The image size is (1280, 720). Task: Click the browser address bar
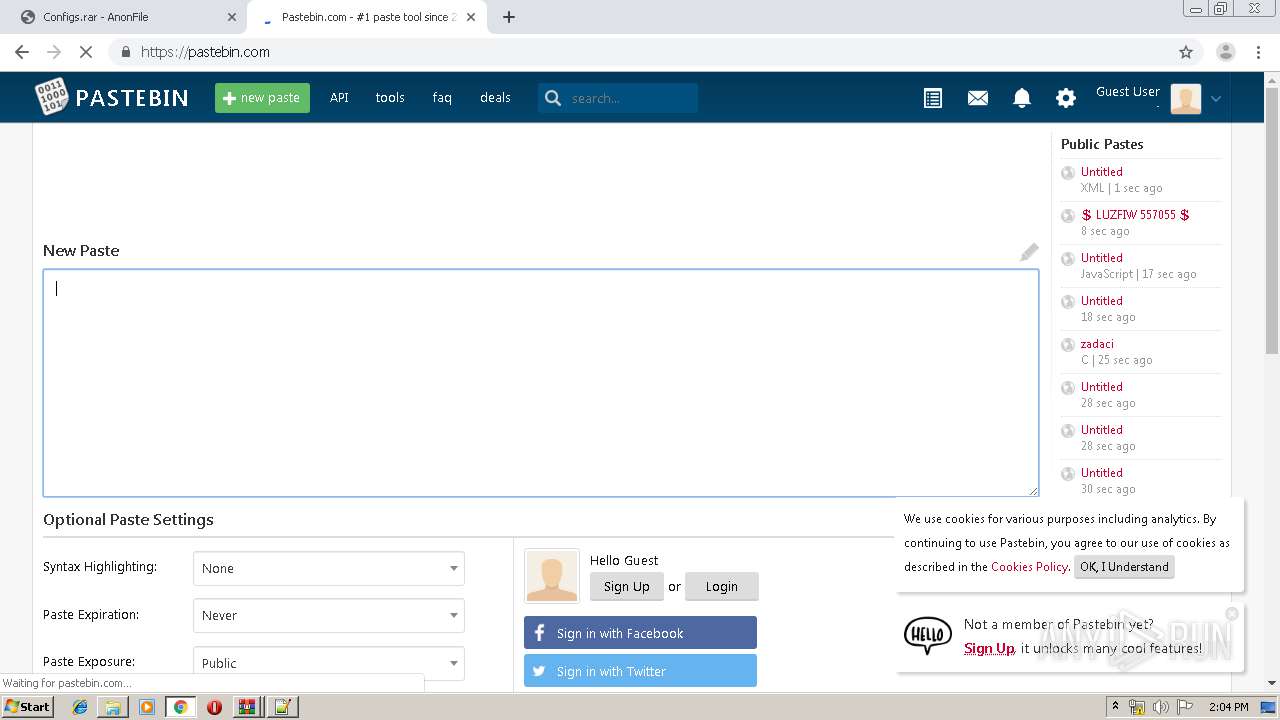(640, 52)
